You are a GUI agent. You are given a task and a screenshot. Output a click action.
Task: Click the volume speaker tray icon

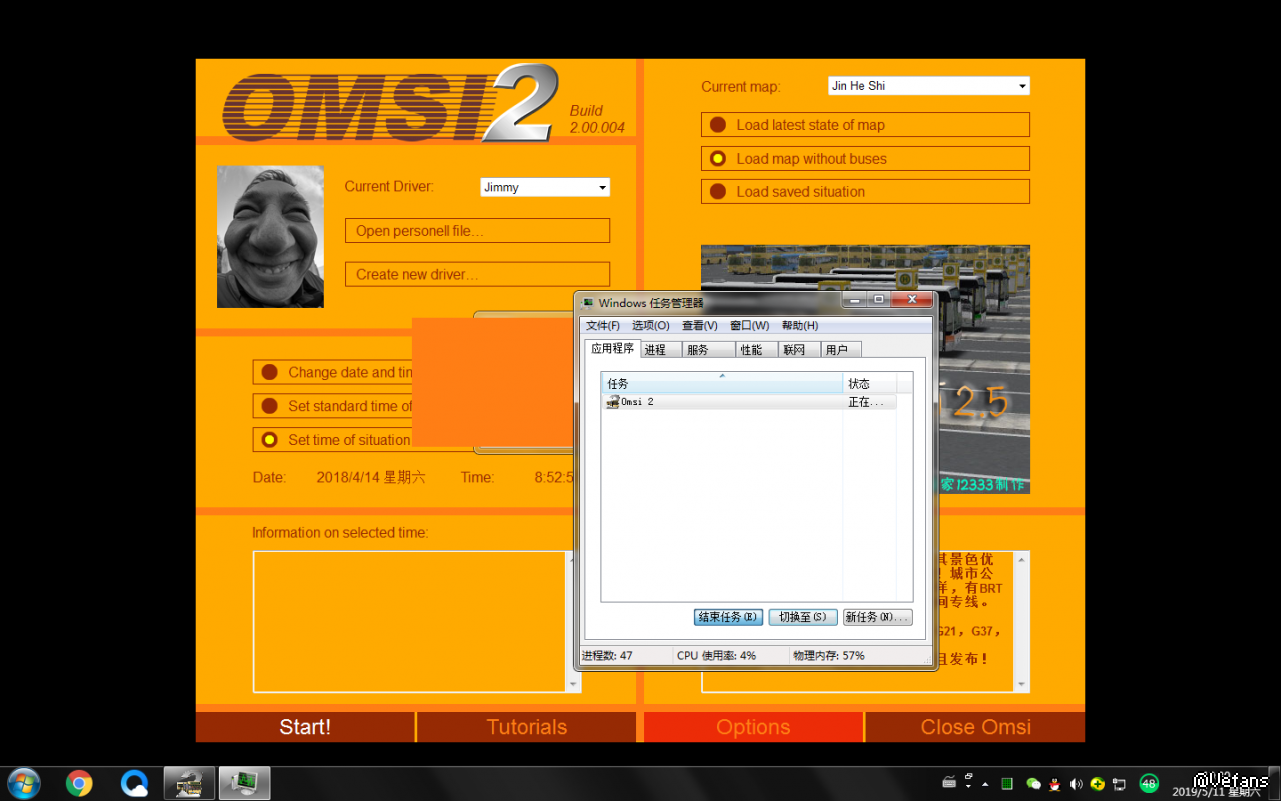pyautogui.click(x=1076, y=784)
